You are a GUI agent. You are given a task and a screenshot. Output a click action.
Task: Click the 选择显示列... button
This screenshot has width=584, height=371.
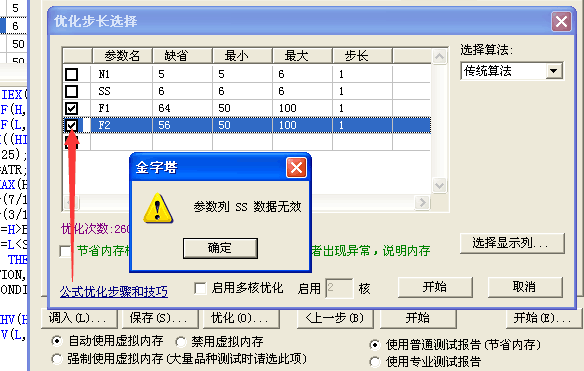(x=512, y=243)
